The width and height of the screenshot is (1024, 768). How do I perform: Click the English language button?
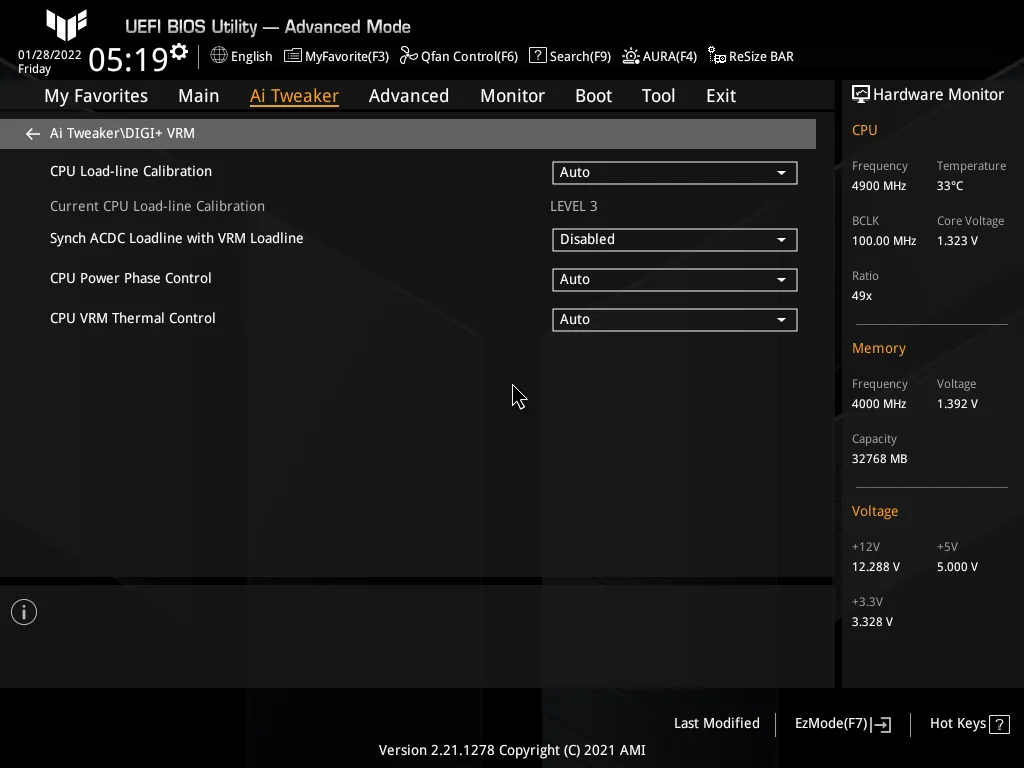pyautogui.click(x=251, y=57)
